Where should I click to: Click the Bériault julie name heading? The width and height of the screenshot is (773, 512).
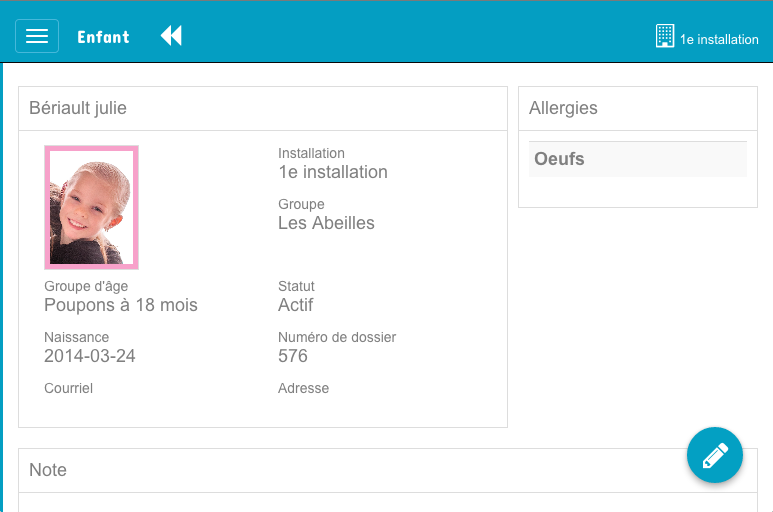[x=78, y=108]
